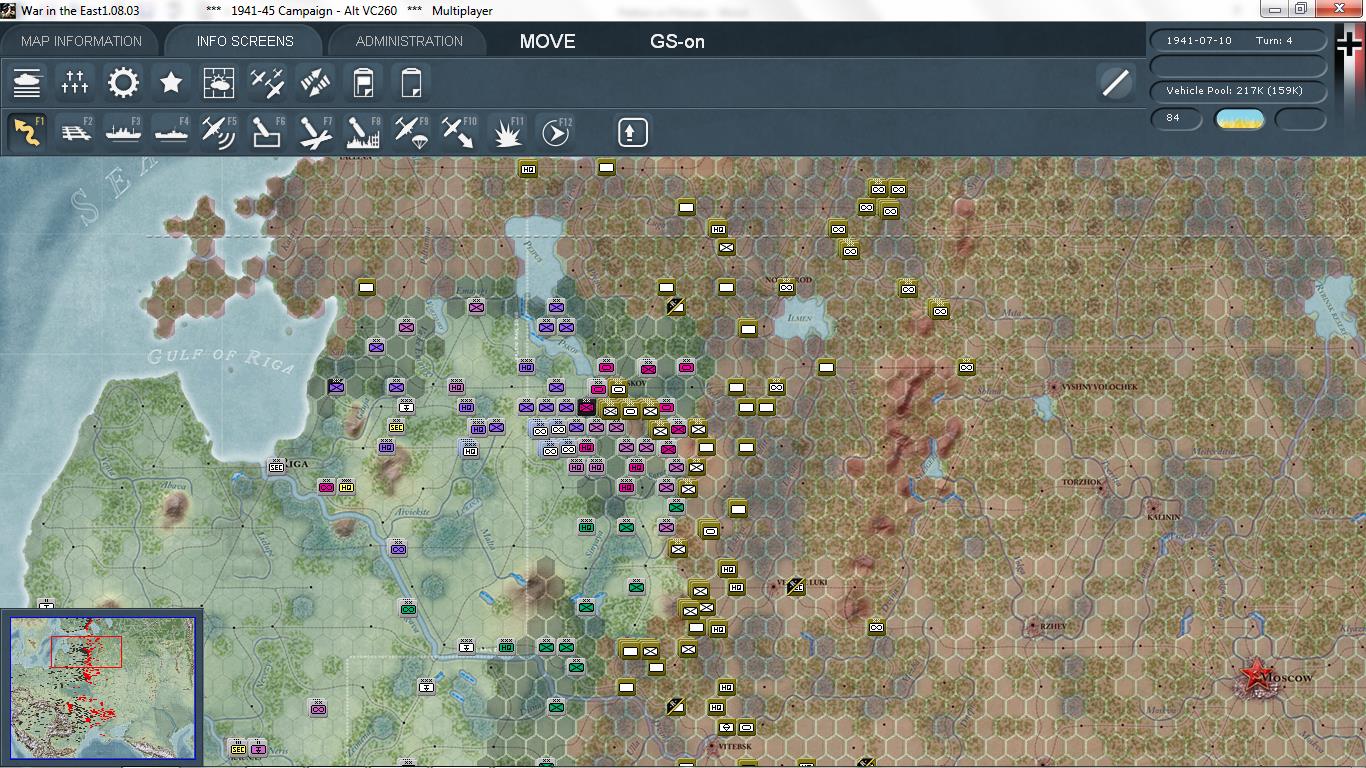Open the victory screen star icon
This screenshot has height=768, width=1366.
(171, 82)
